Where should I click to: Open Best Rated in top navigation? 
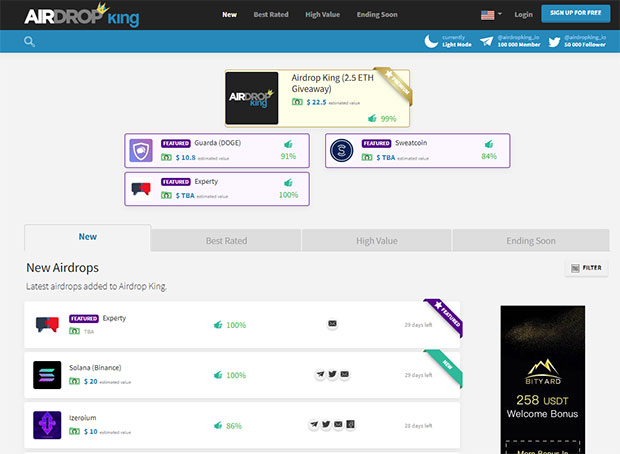[x=271, y=15]
